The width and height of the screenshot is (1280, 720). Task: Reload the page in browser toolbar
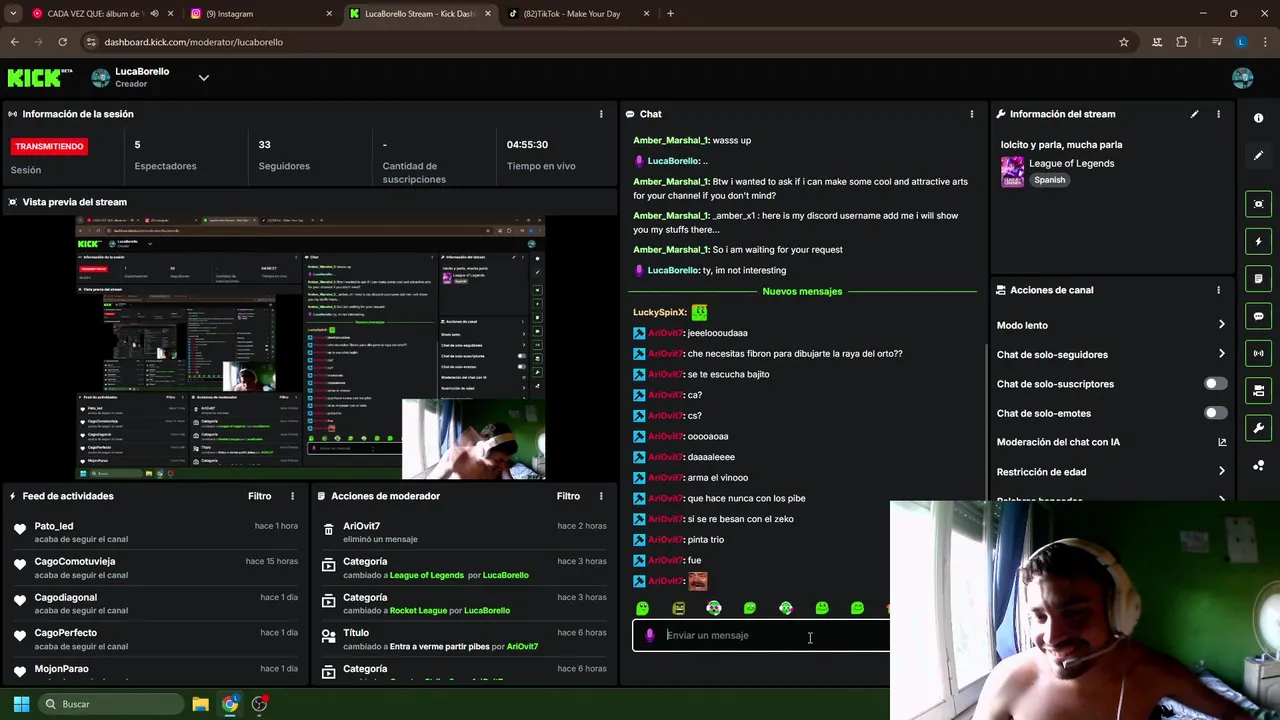[x=62, y=42]
